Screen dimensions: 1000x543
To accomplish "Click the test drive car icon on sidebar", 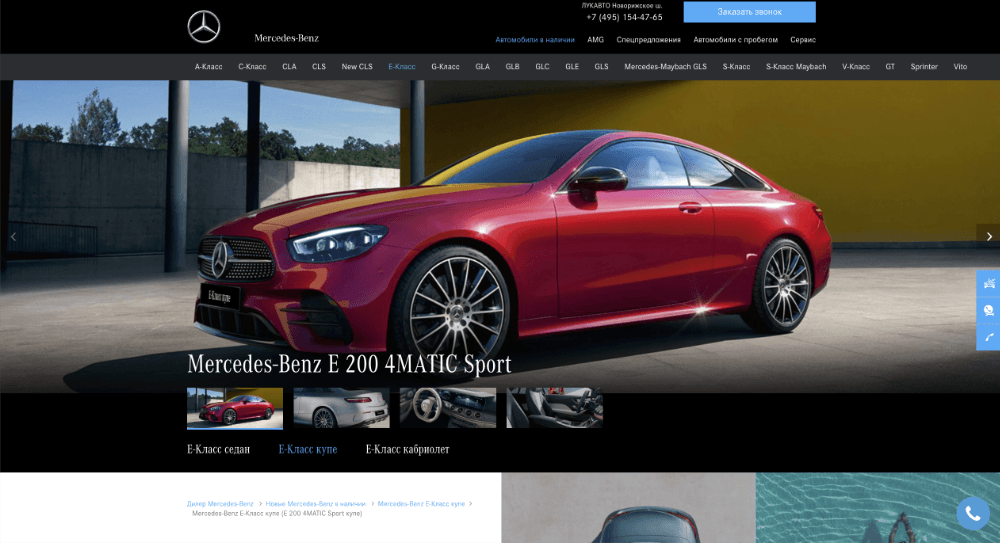I will [x=989, y=283].
